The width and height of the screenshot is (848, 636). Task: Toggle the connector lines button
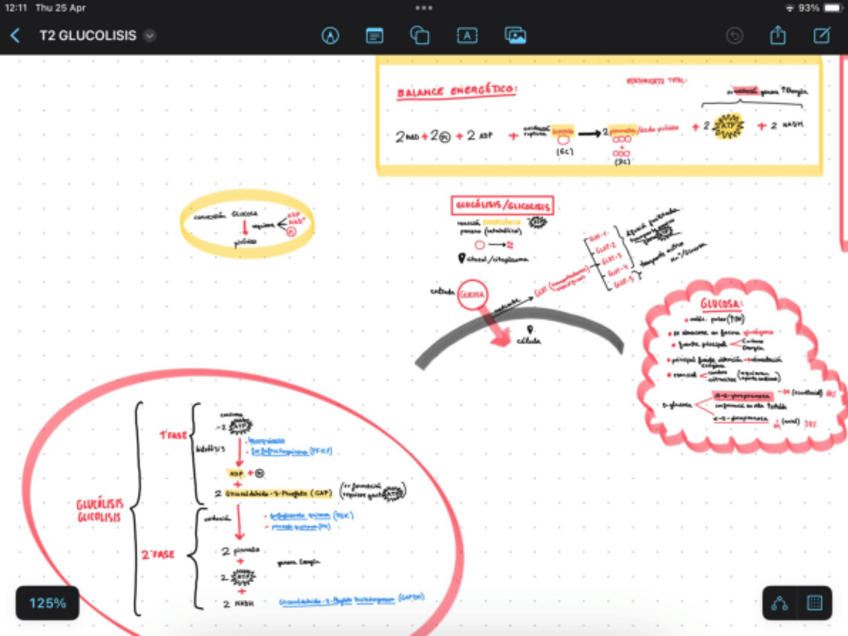click(779, 603)
